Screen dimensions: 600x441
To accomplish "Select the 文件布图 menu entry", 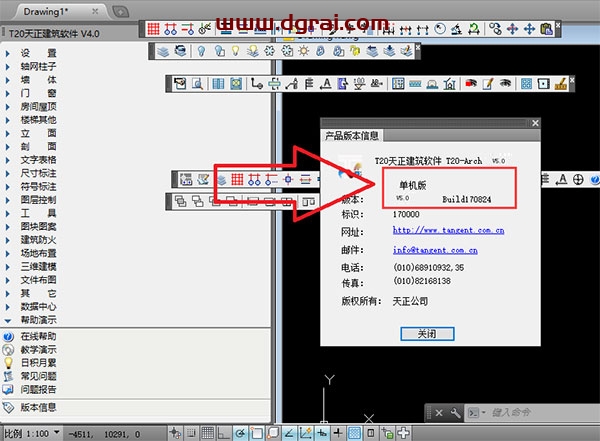I will click(38, 280).
